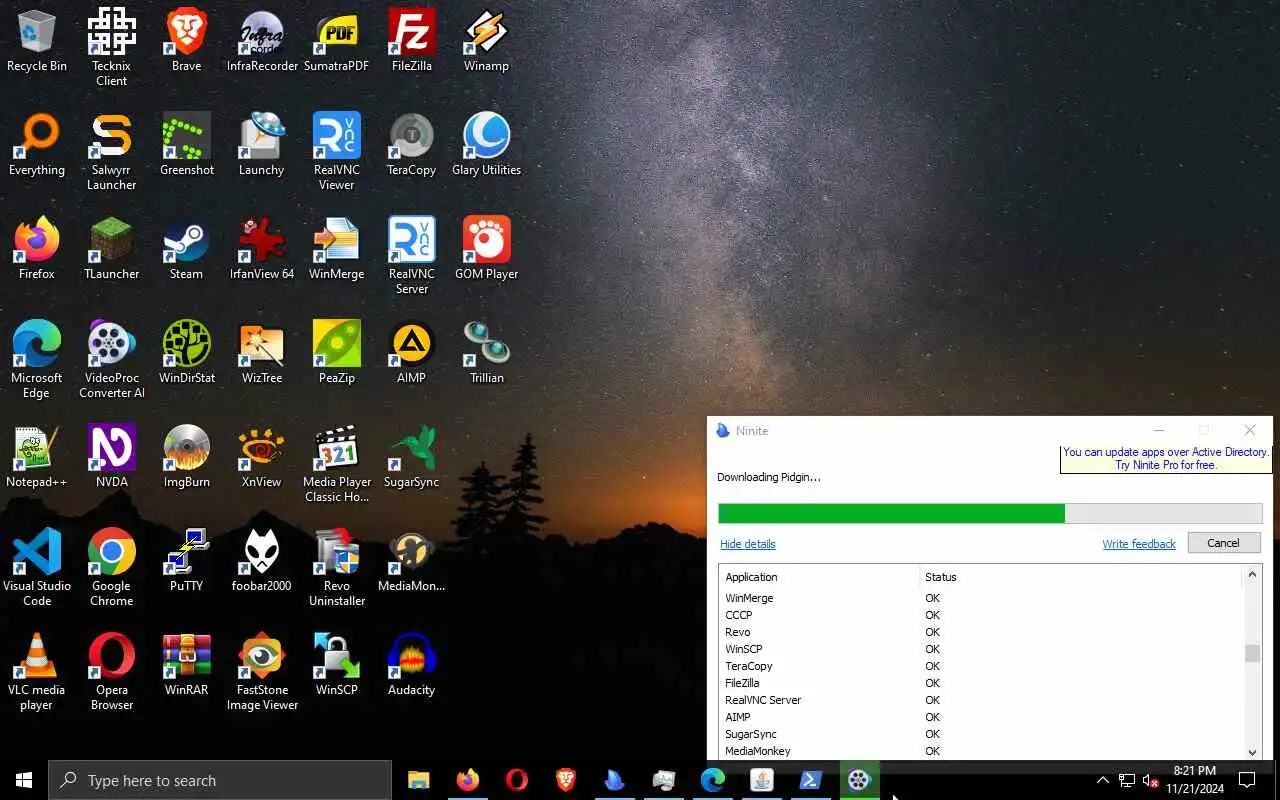
Task: Click the taskbar search box
Action: coord(220,780)
